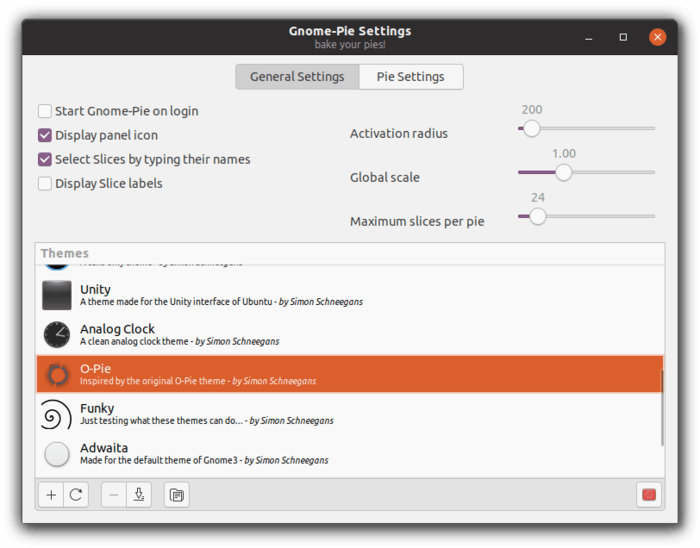
Task: Click the Adwaita theme round icon
Action: click(x=57, y=454)
